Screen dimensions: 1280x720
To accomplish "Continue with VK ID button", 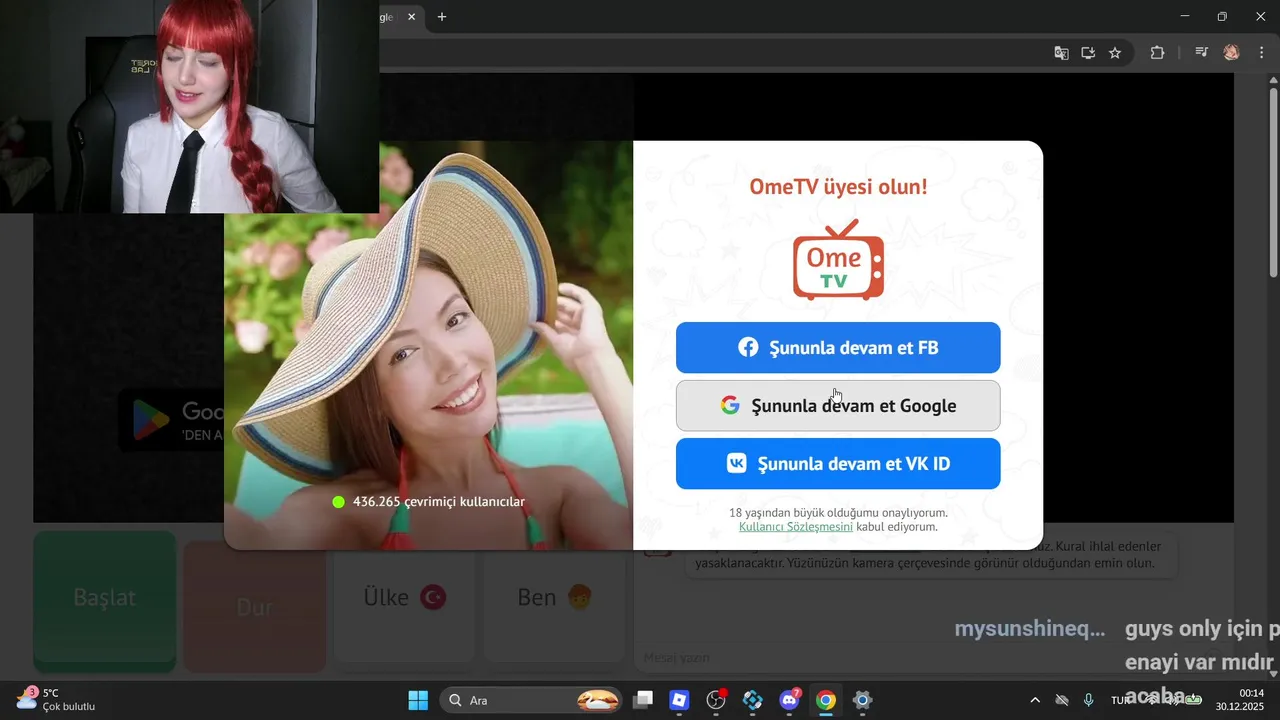I will [838, 464].
